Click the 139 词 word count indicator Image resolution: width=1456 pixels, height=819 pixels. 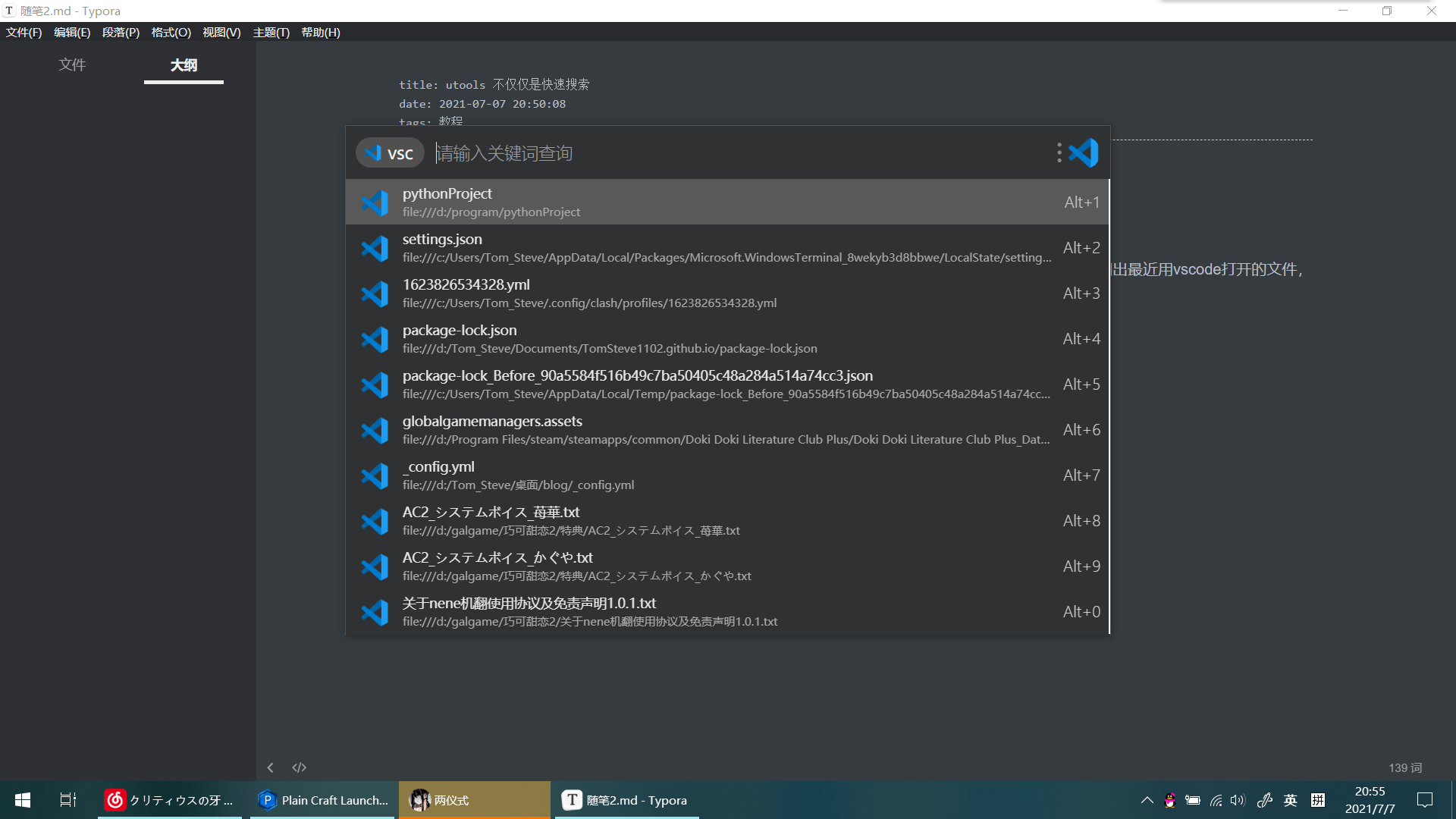[x=1404, y=768]
